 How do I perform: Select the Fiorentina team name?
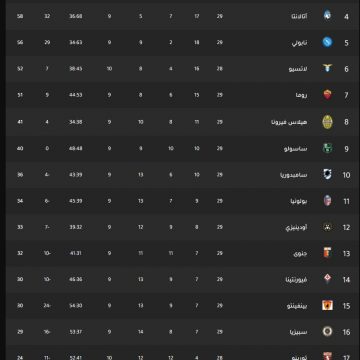(x=296, y=280)
